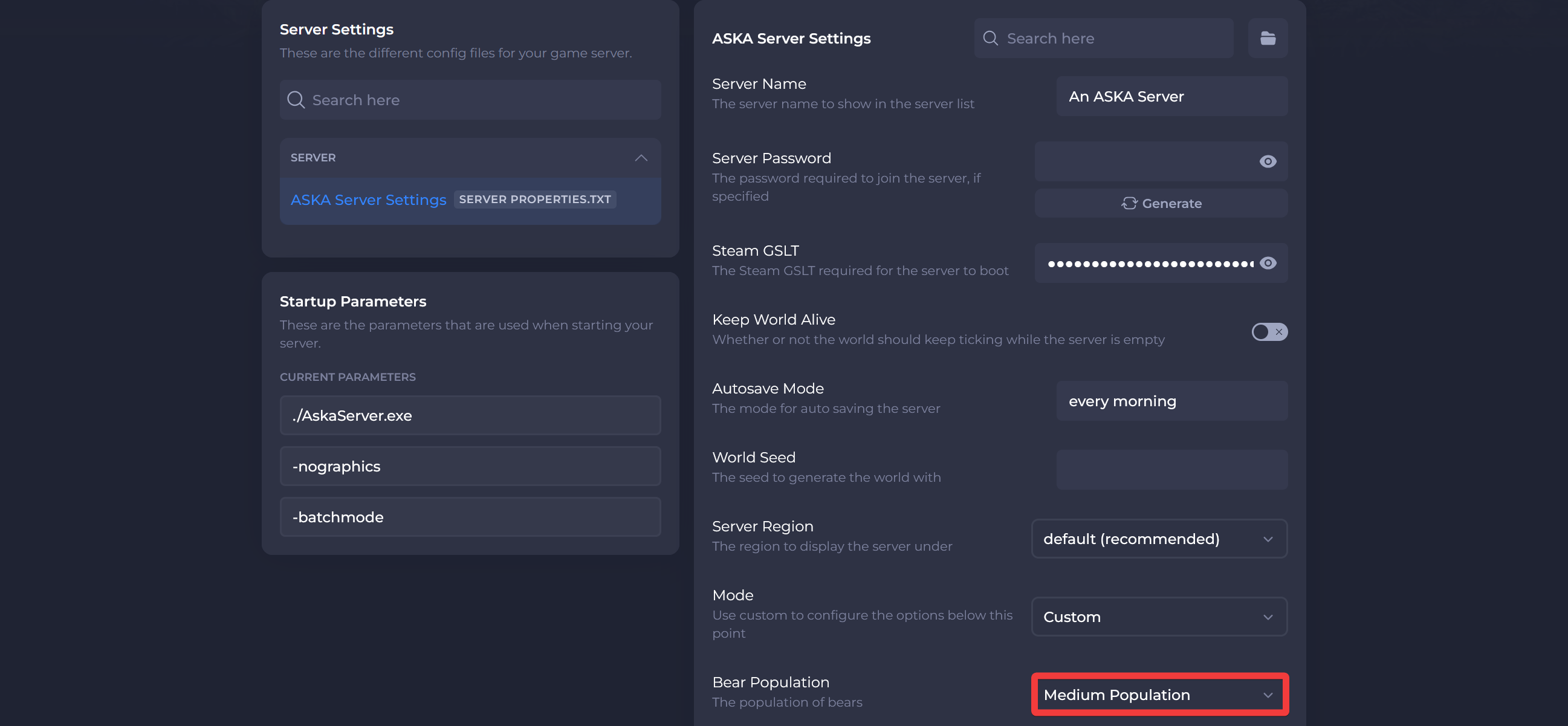
Task: Collapse the SERVER section chevron
Action: 640,158
